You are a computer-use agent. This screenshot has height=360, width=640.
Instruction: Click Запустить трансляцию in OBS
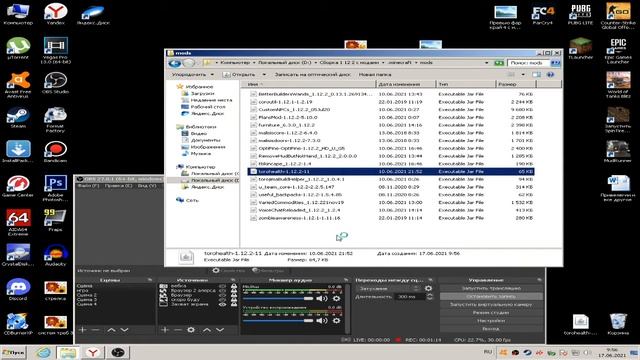491,288
